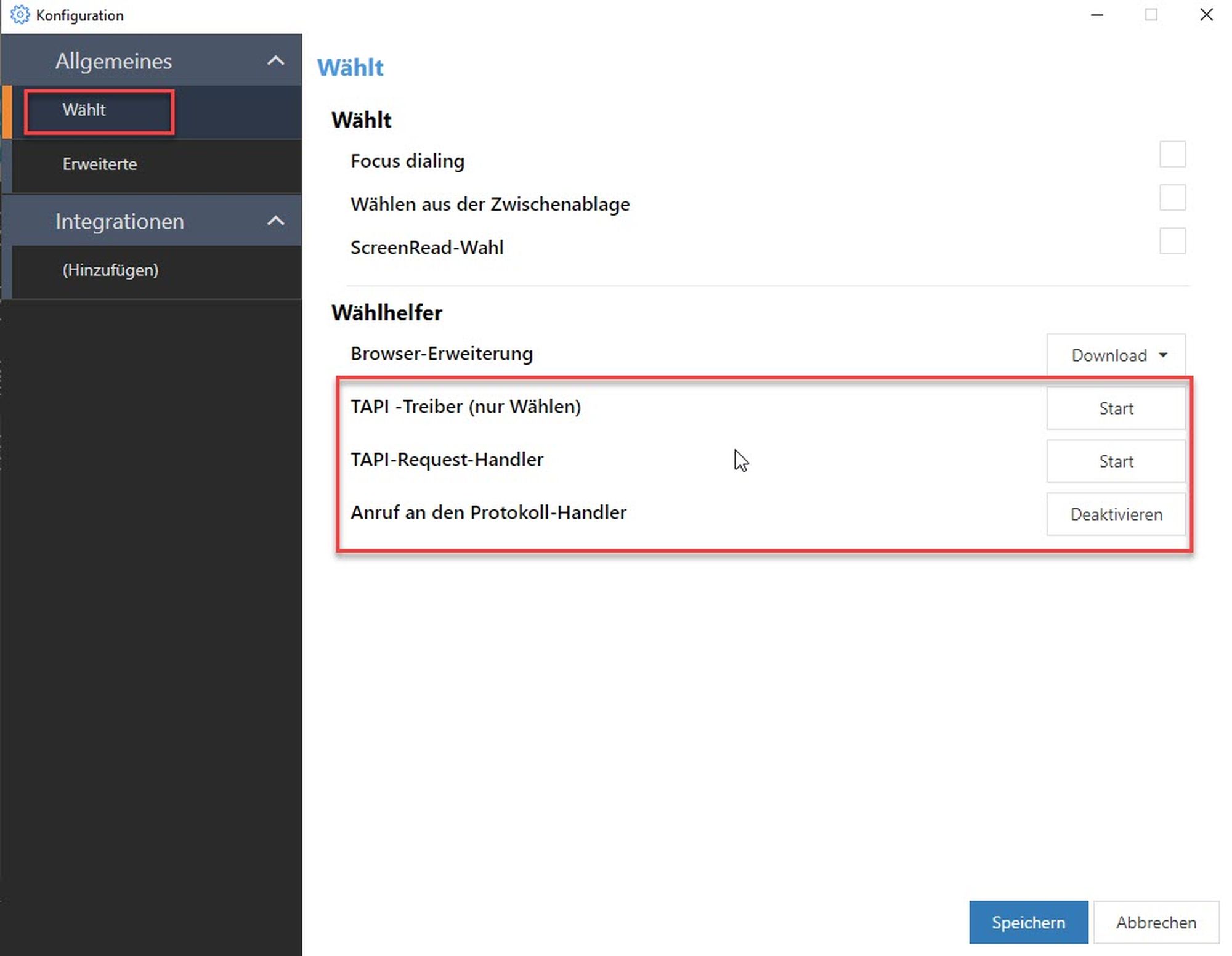This screenshot has height=956, width=1232.
Task: Cancel with the Abbrechen button
Action: (1156, 922)
